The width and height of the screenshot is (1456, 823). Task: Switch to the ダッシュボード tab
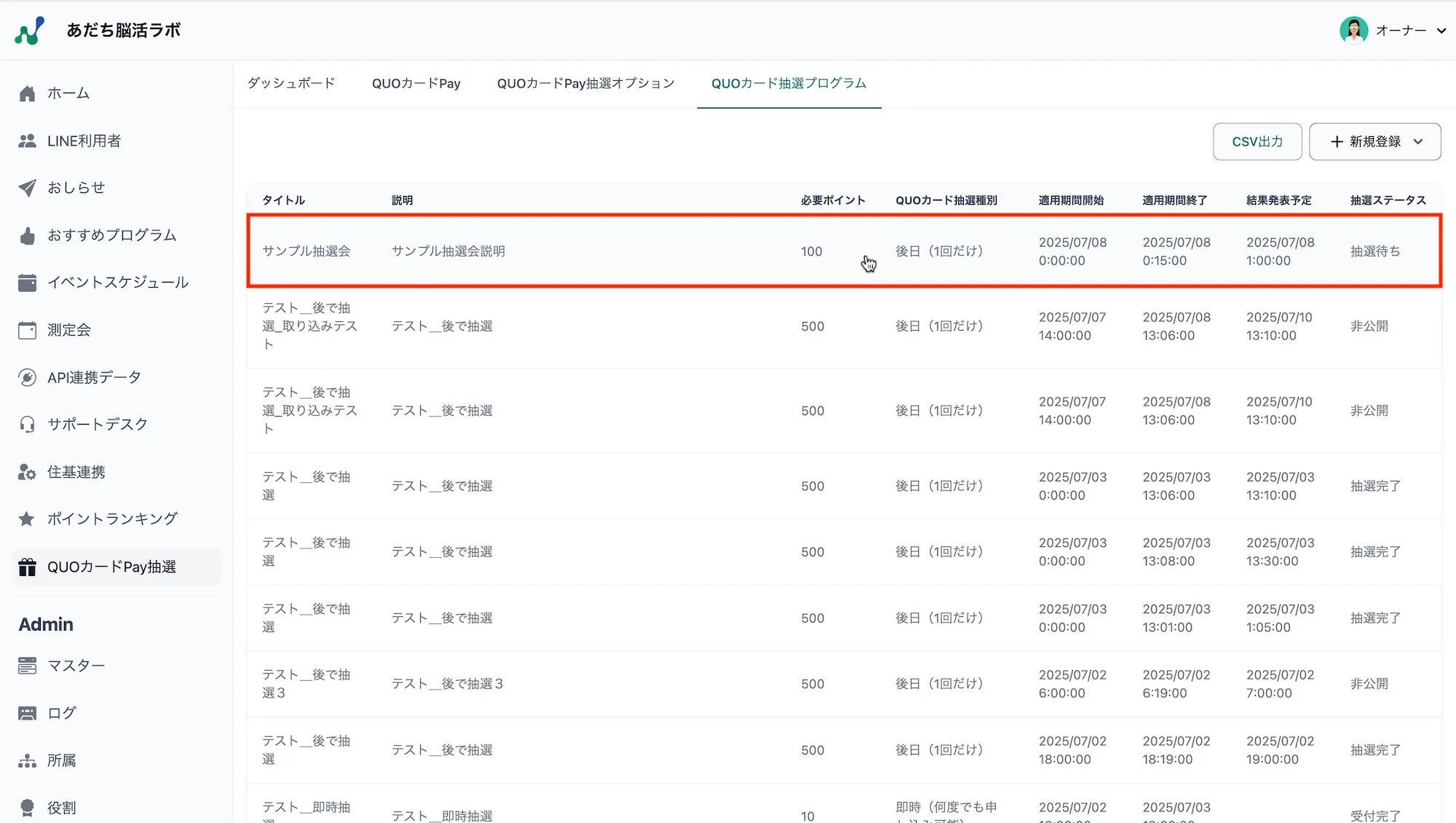tap(290, 83)
